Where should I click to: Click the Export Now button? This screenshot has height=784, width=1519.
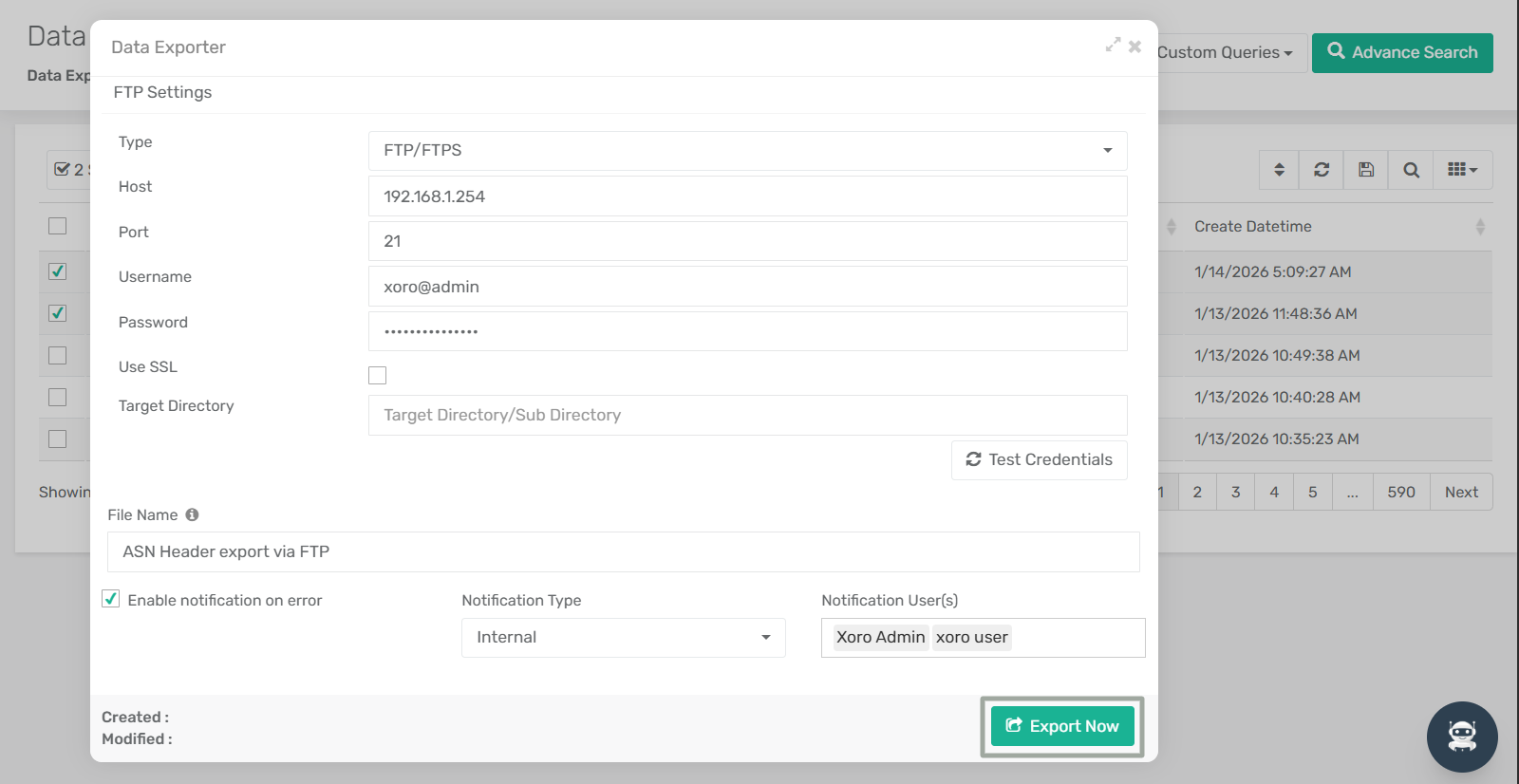tap(1062, 726)
